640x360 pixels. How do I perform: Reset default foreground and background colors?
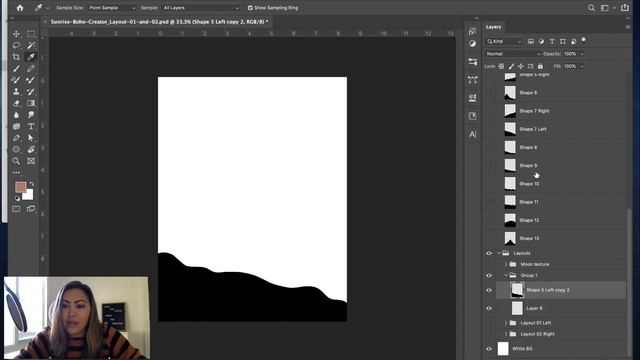[17, 198]
